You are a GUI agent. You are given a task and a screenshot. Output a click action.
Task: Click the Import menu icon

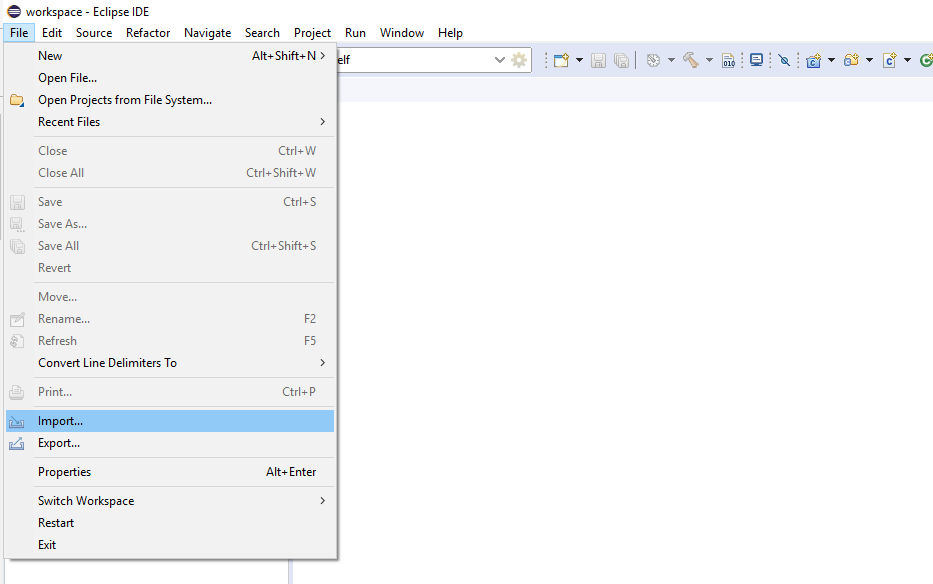pos(17,421)
